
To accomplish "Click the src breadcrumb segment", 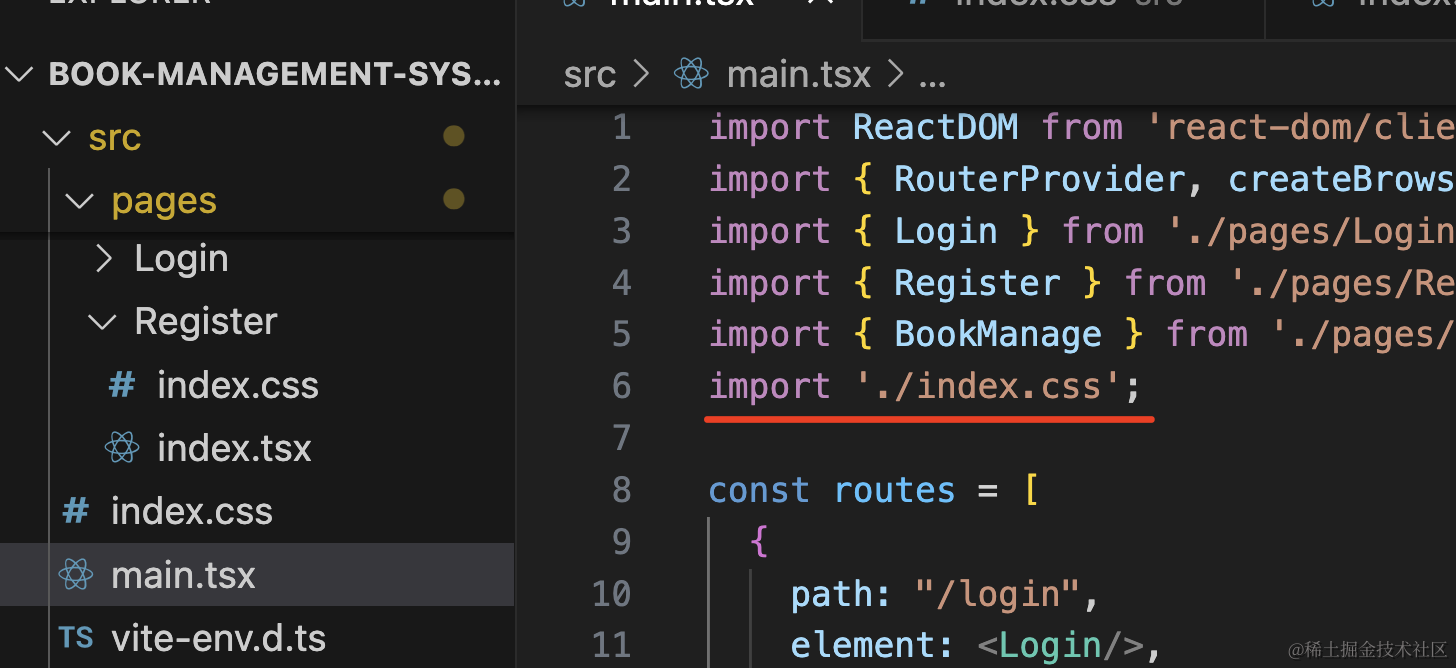I will 589,74.
